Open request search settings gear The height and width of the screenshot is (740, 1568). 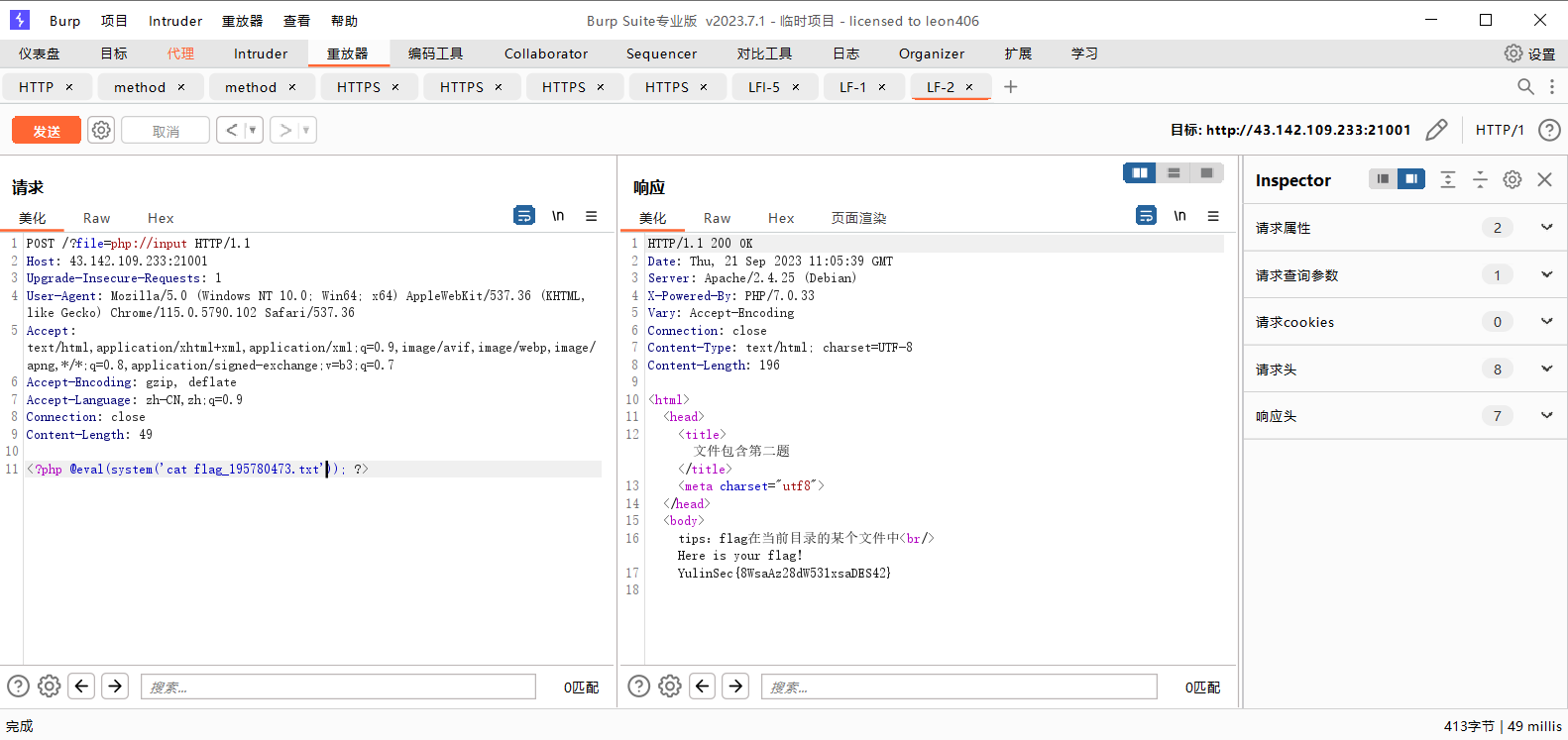pyautogui.click(x=49, y=686)
